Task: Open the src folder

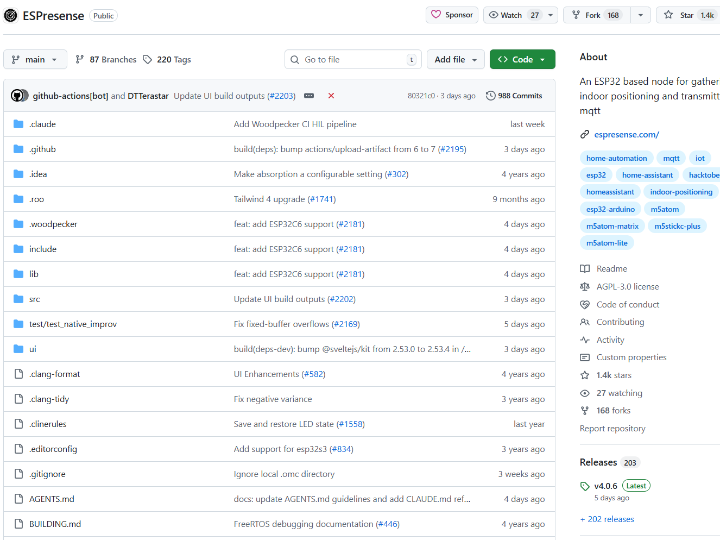Action: pyautogui.click(x=35, y=299)
